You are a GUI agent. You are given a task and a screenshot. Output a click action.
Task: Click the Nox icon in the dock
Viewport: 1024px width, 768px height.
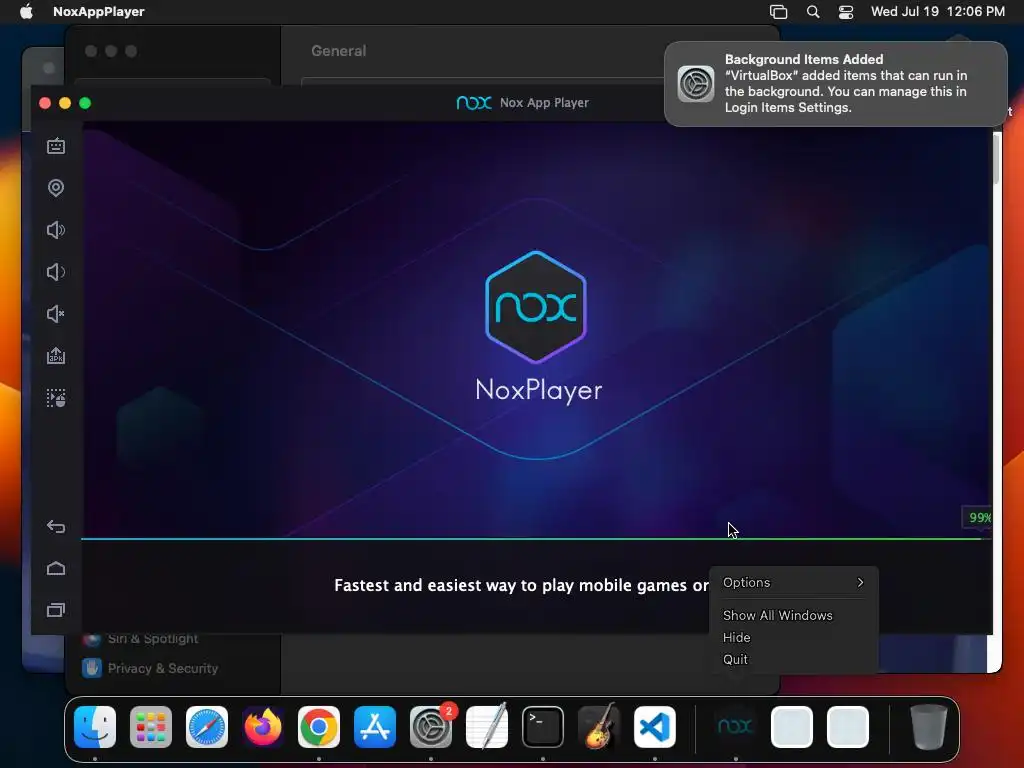(x=735, y=726)
